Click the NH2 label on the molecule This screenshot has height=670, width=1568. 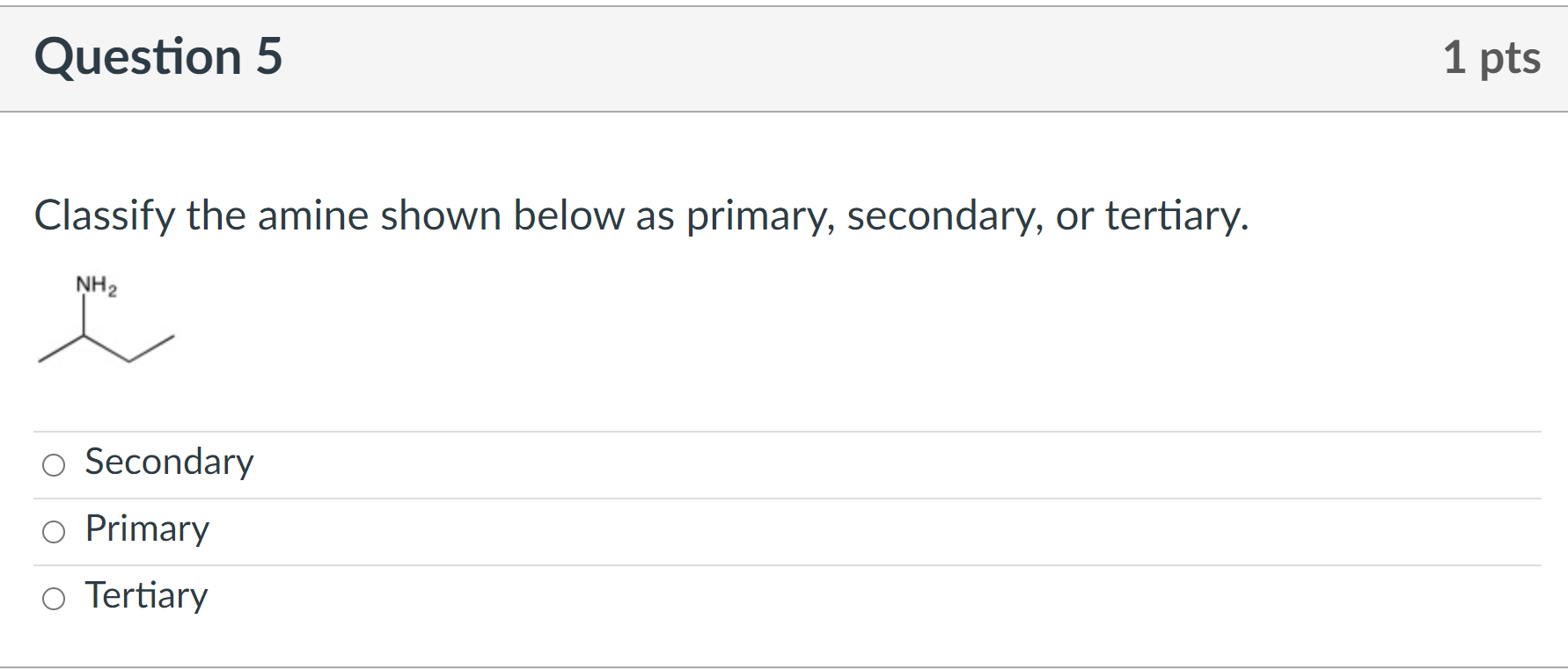click(95, 284)
